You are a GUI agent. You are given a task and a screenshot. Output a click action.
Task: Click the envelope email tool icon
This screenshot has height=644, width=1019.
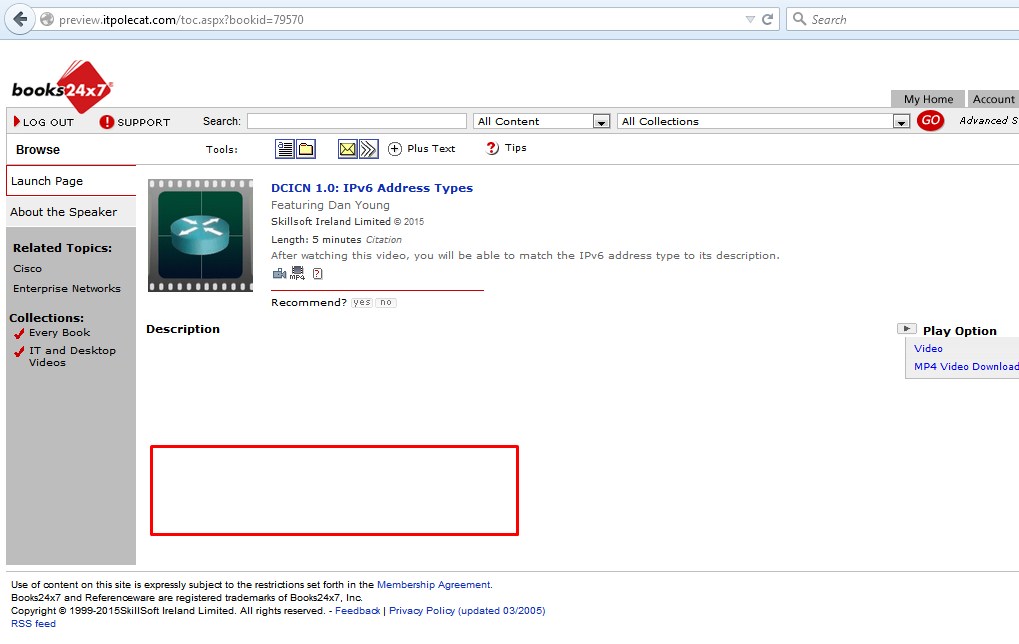(348, 149)
